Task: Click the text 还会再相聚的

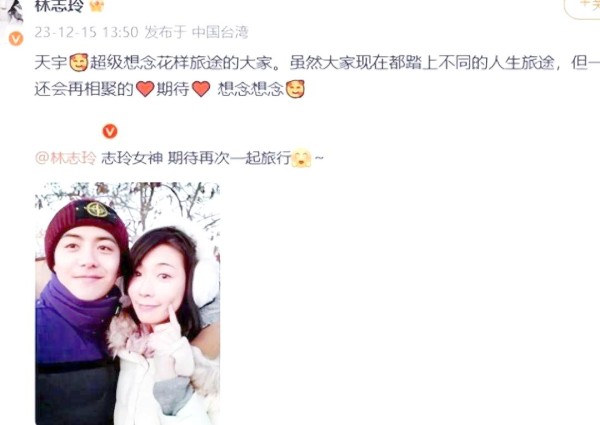Action: (x=84, y=89)
